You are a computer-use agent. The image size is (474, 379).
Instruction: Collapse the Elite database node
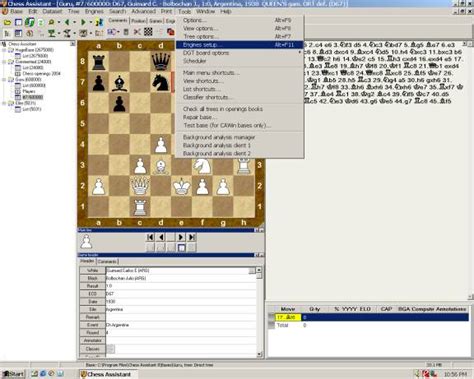4,103
